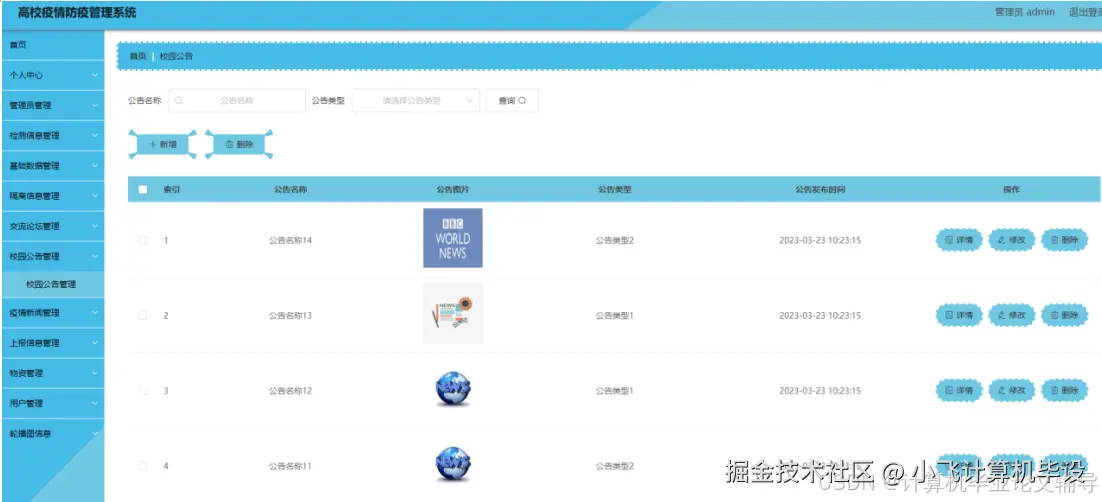
Task: View 详情 of 公告名称12
Action: click(x=959, y=390)
